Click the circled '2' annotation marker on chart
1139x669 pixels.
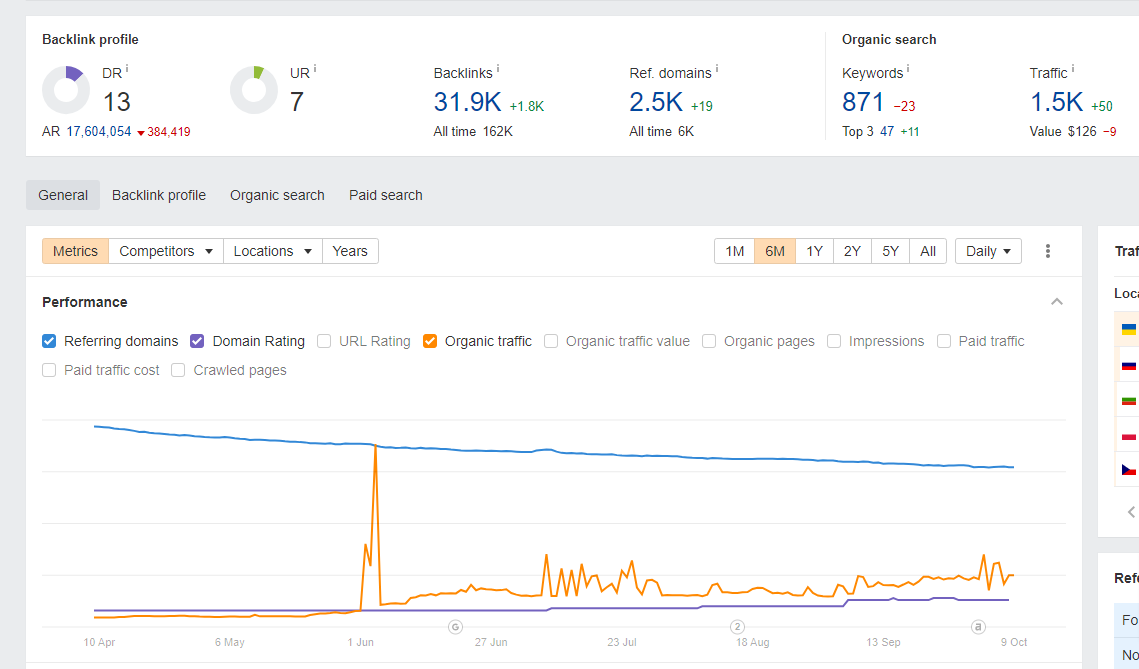[x=737, y=627]
